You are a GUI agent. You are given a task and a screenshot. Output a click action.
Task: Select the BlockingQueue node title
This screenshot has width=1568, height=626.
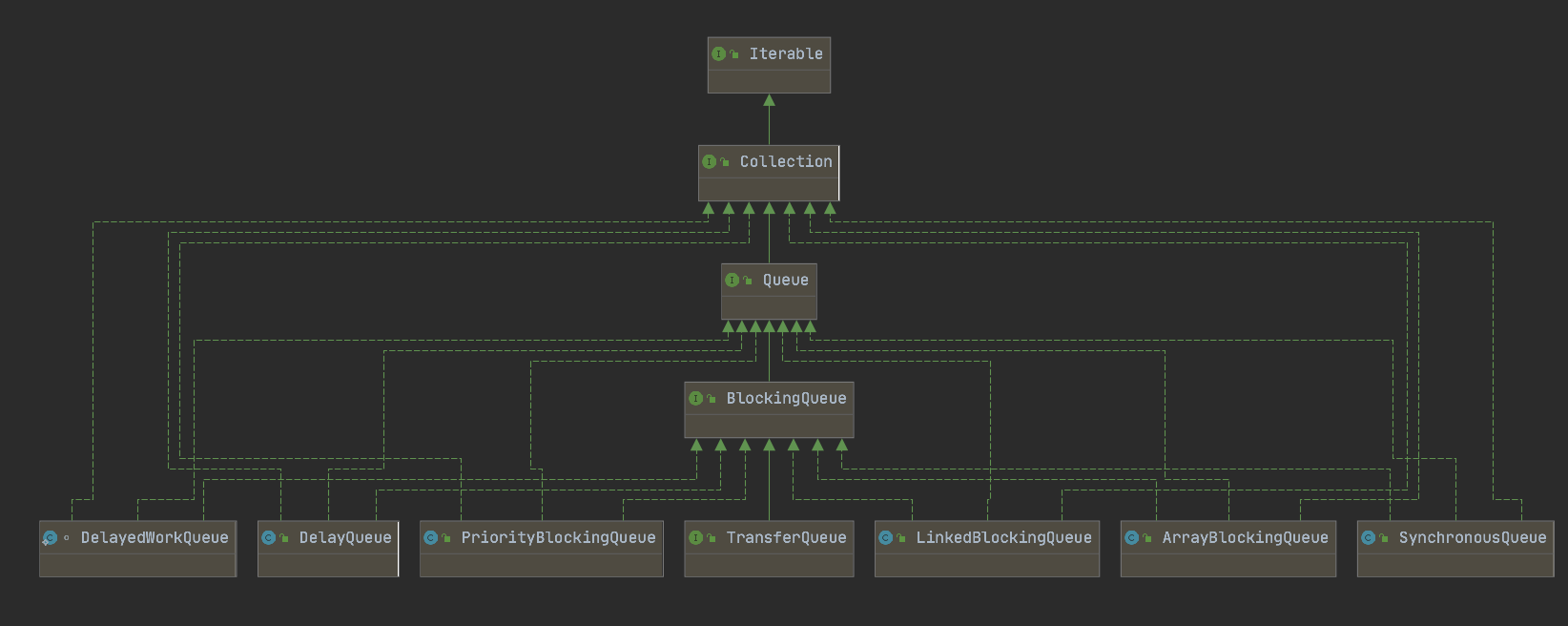(x=786, y=399)
